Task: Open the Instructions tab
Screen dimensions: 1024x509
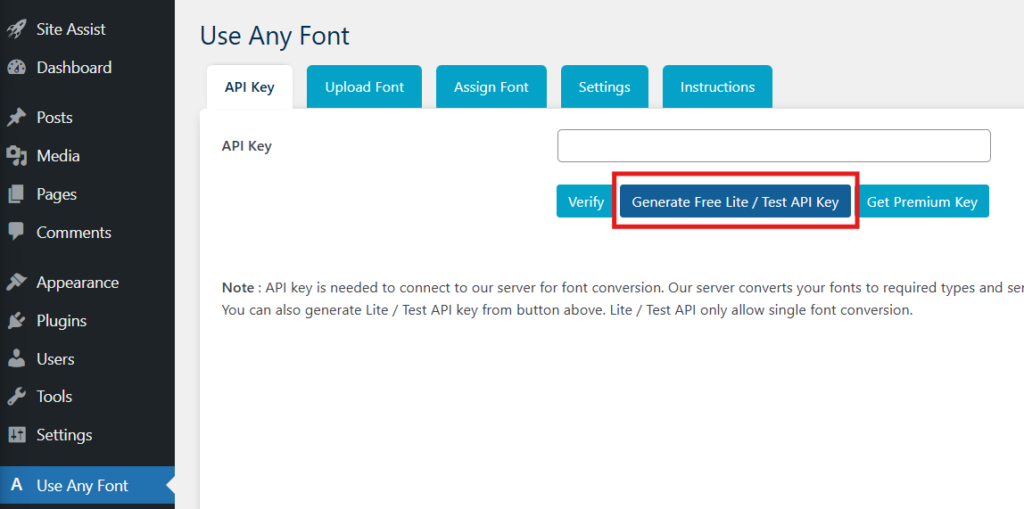Action: (717, 87)
